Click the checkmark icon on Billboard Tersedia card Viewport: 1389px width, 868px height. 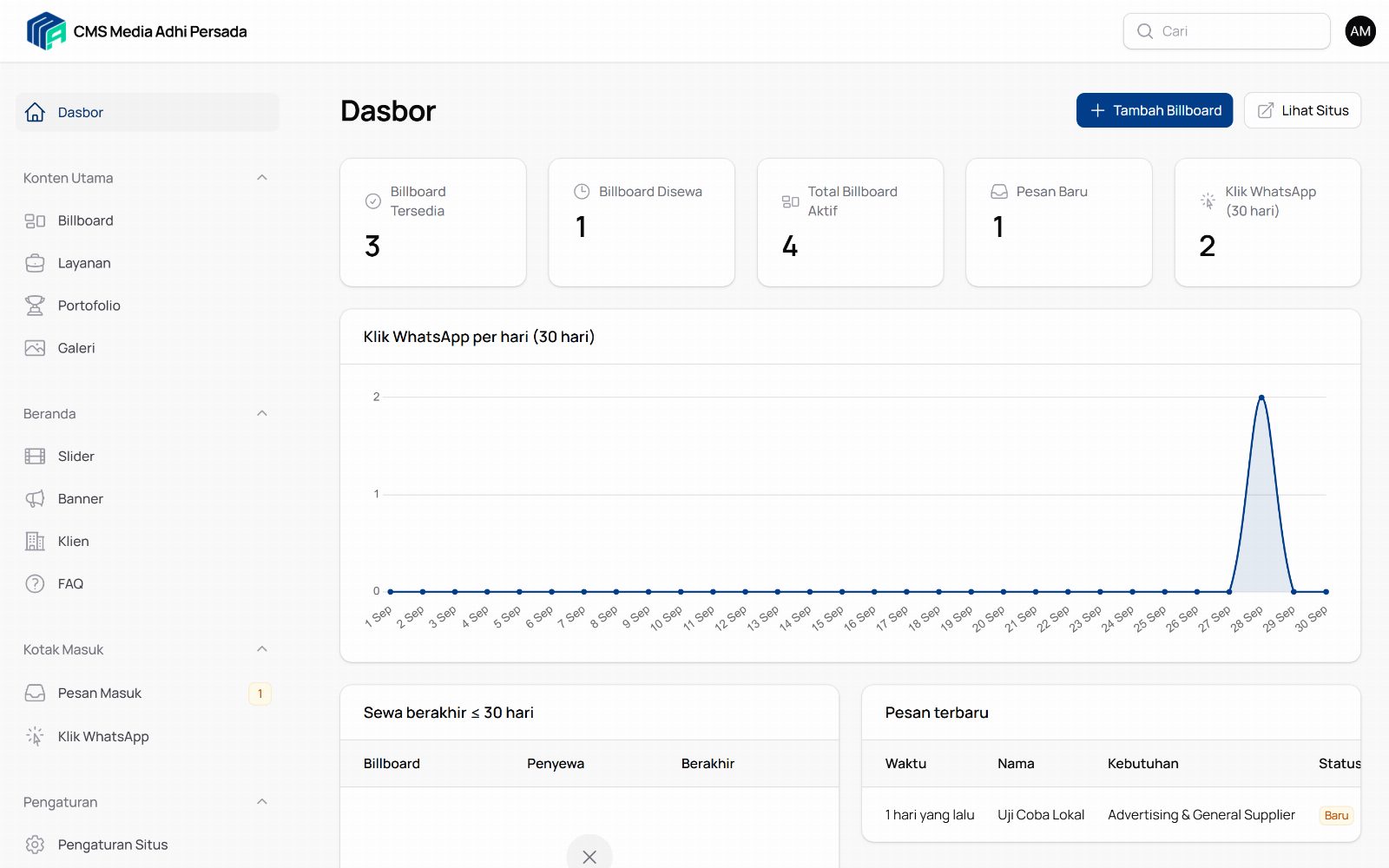(373, 201)
